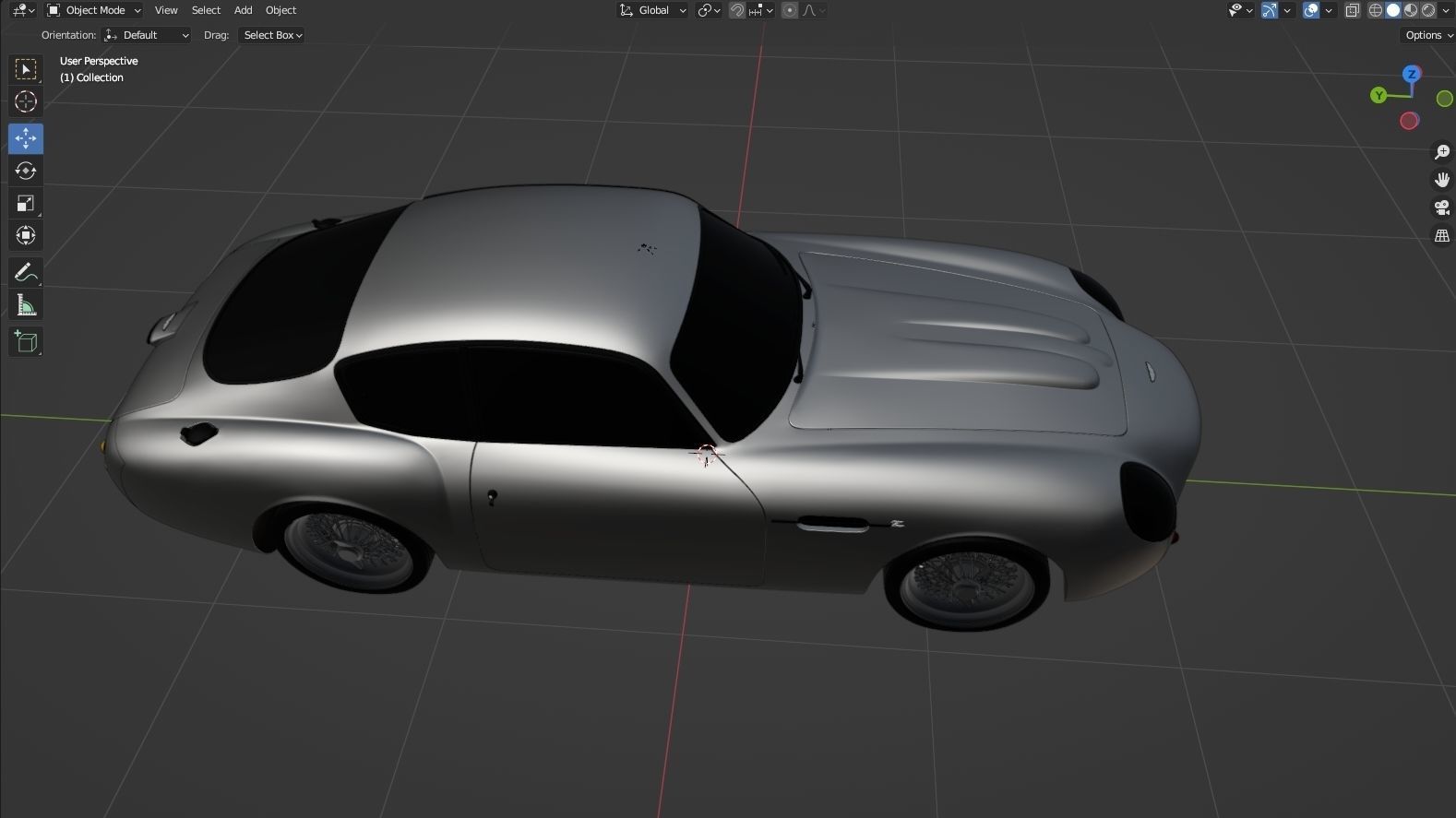
Task: Switch to Rendered shading
Action: click(1428, 10)
